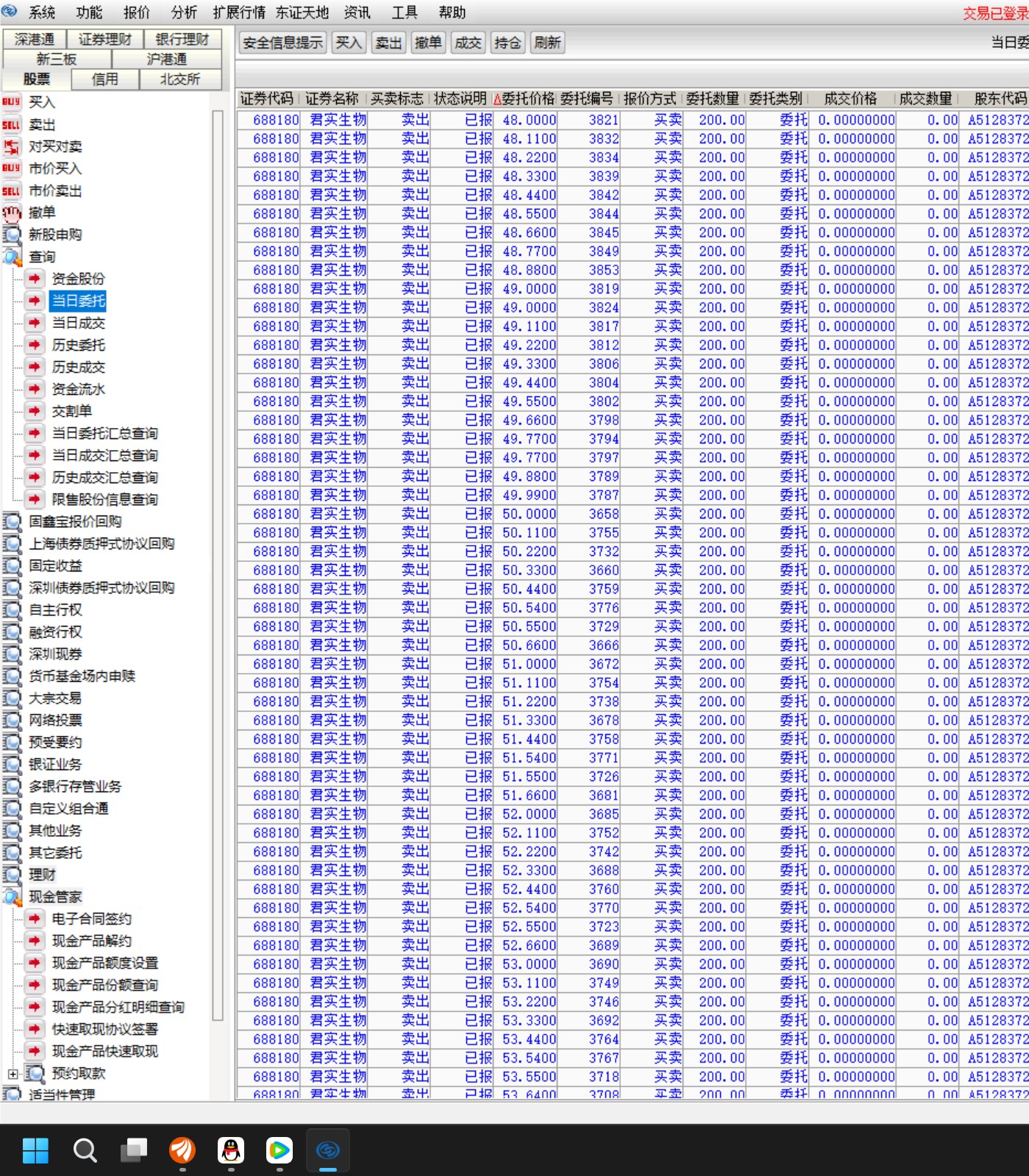Switch to the 证券理财 tab
Screen dimensions: 1029x1176
(105, 39)
